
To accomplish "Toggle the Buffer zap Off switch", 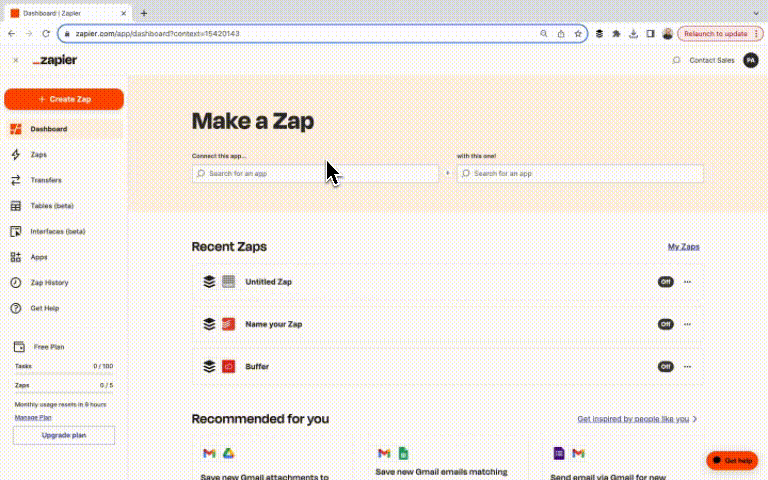I will click(665, 366).
